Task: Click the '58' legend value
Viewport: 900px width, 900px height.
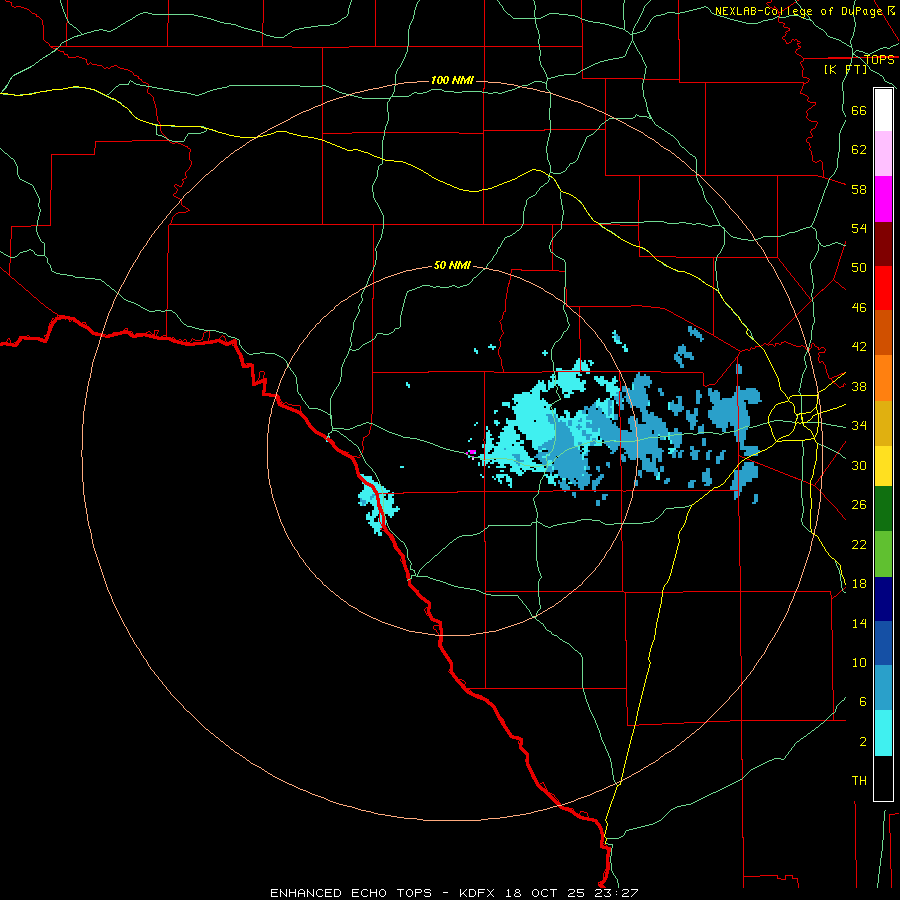Action: [859, 189]
